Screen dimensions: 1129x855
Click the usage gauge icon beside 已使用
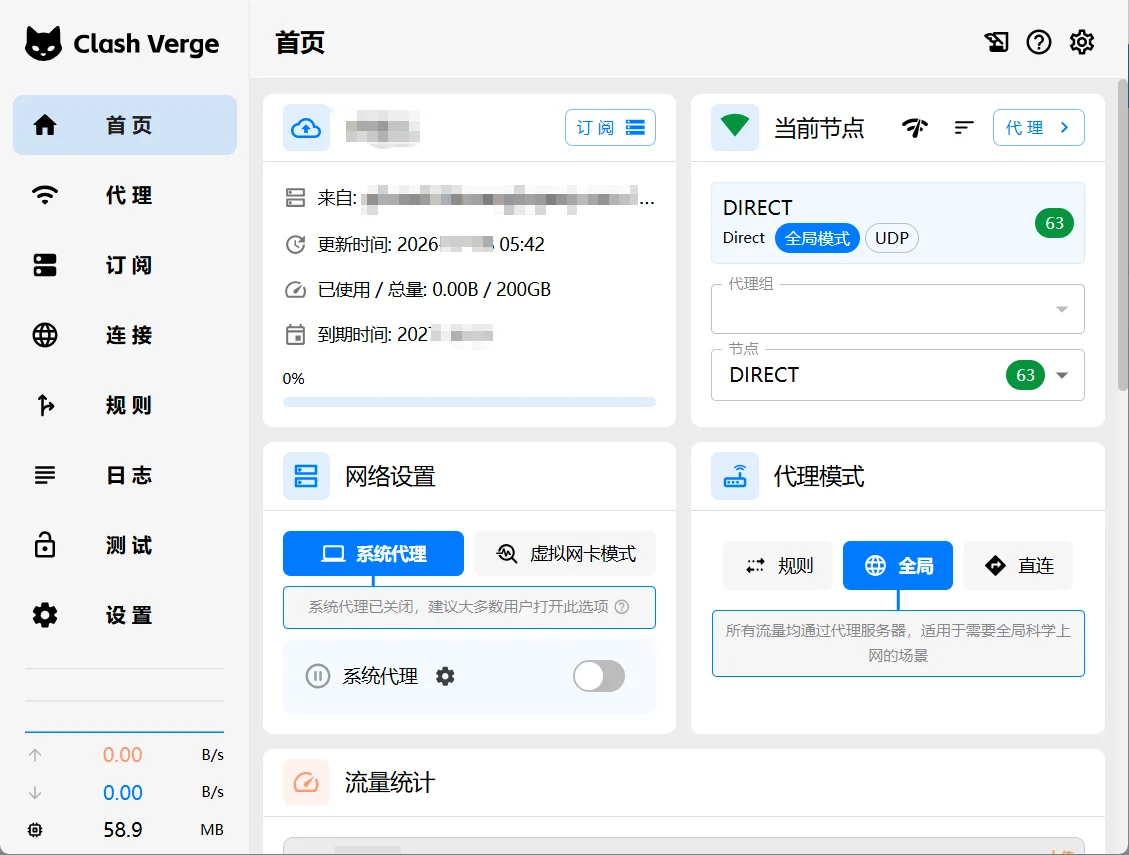pos(295,290)
